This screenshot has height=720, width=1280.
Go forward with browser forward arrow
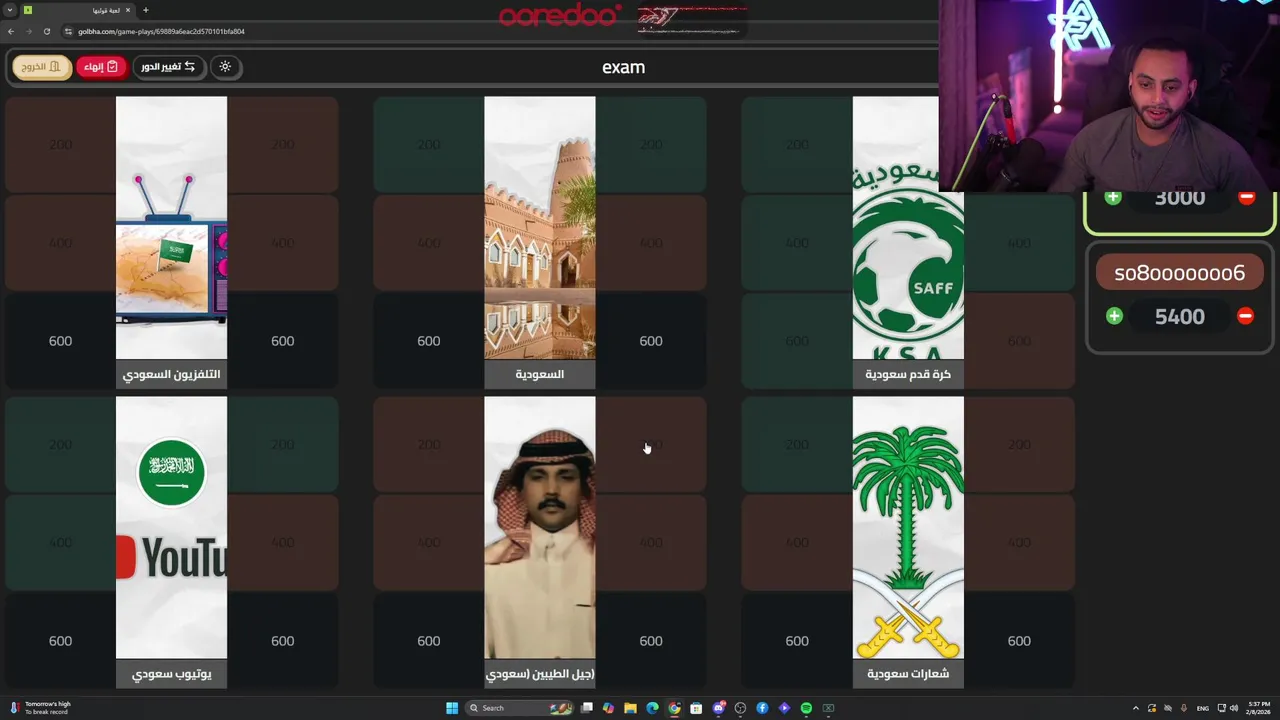coord(29,31)
